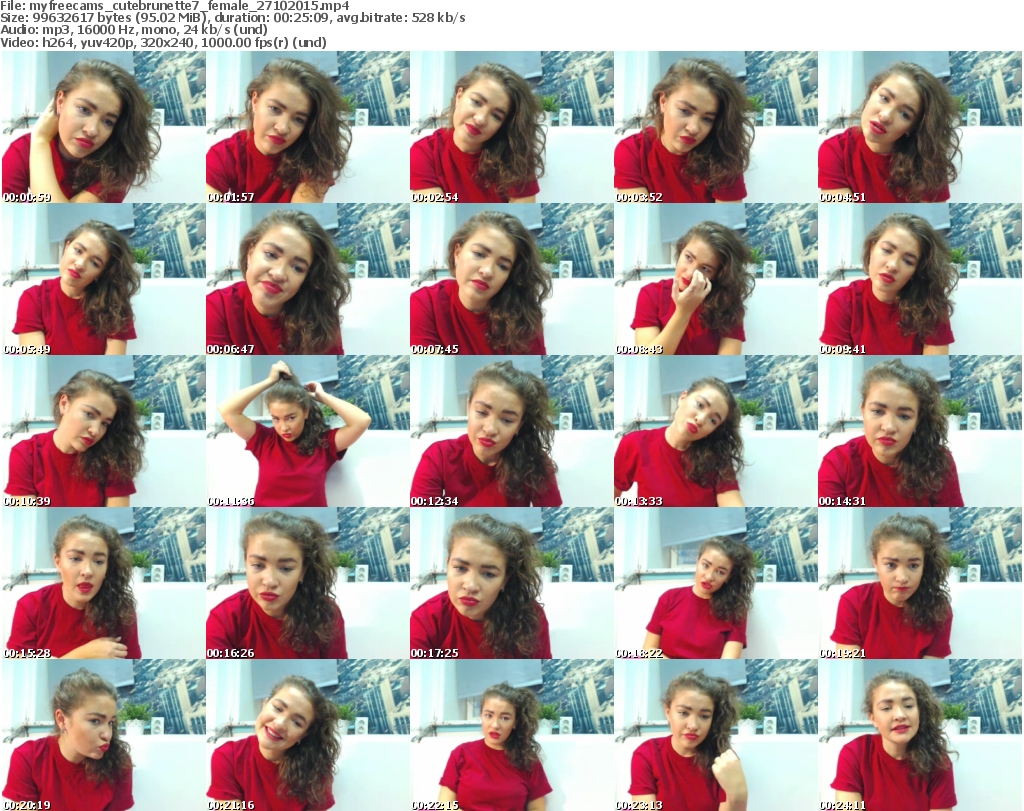Select the thumbnail stamped 00:17:25
The width and height of the screenshot is (1024, 811).
(511, 582)
